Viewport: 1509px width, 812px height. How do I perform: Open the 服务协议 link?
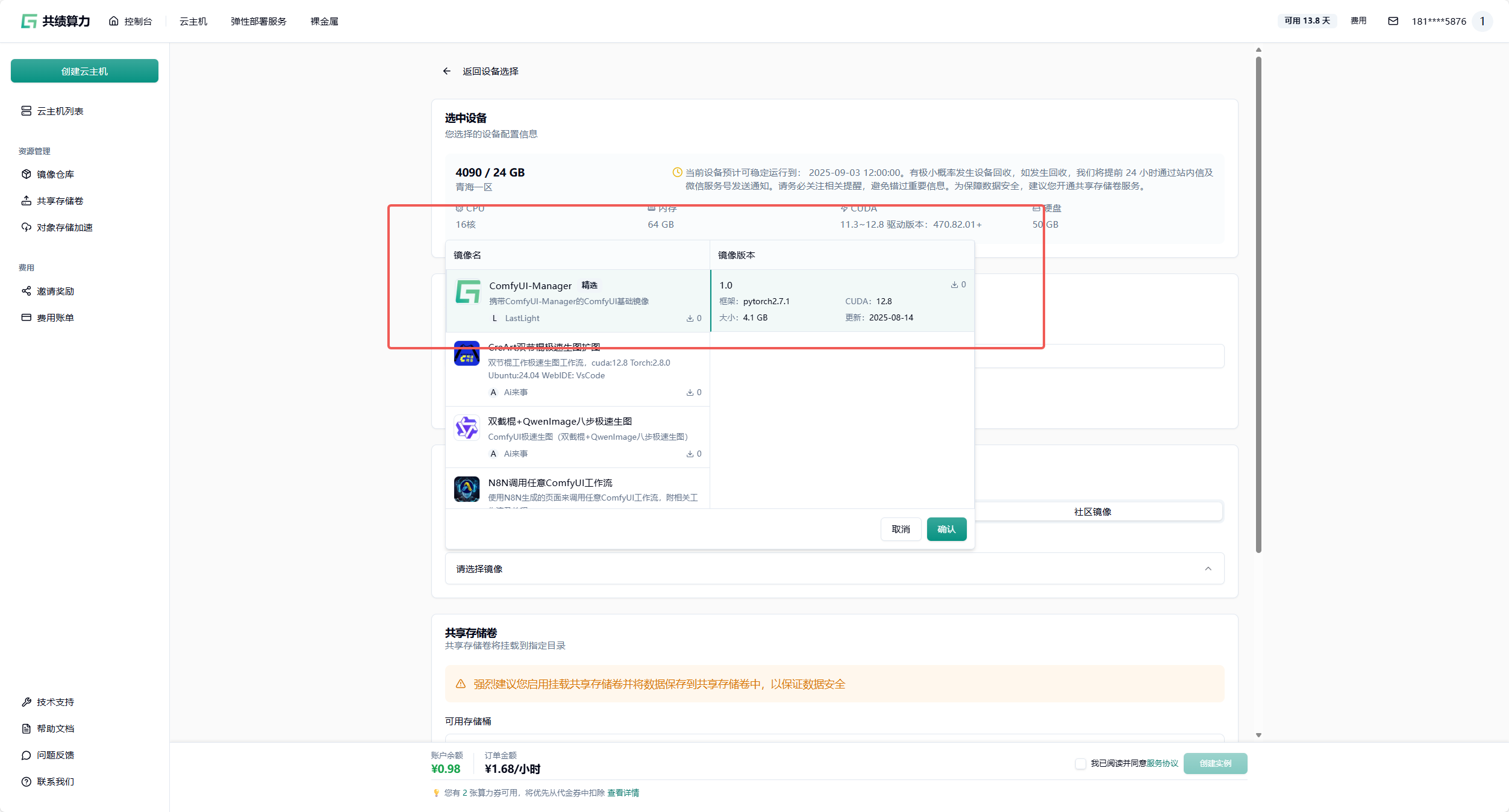tap(1162, 763)
